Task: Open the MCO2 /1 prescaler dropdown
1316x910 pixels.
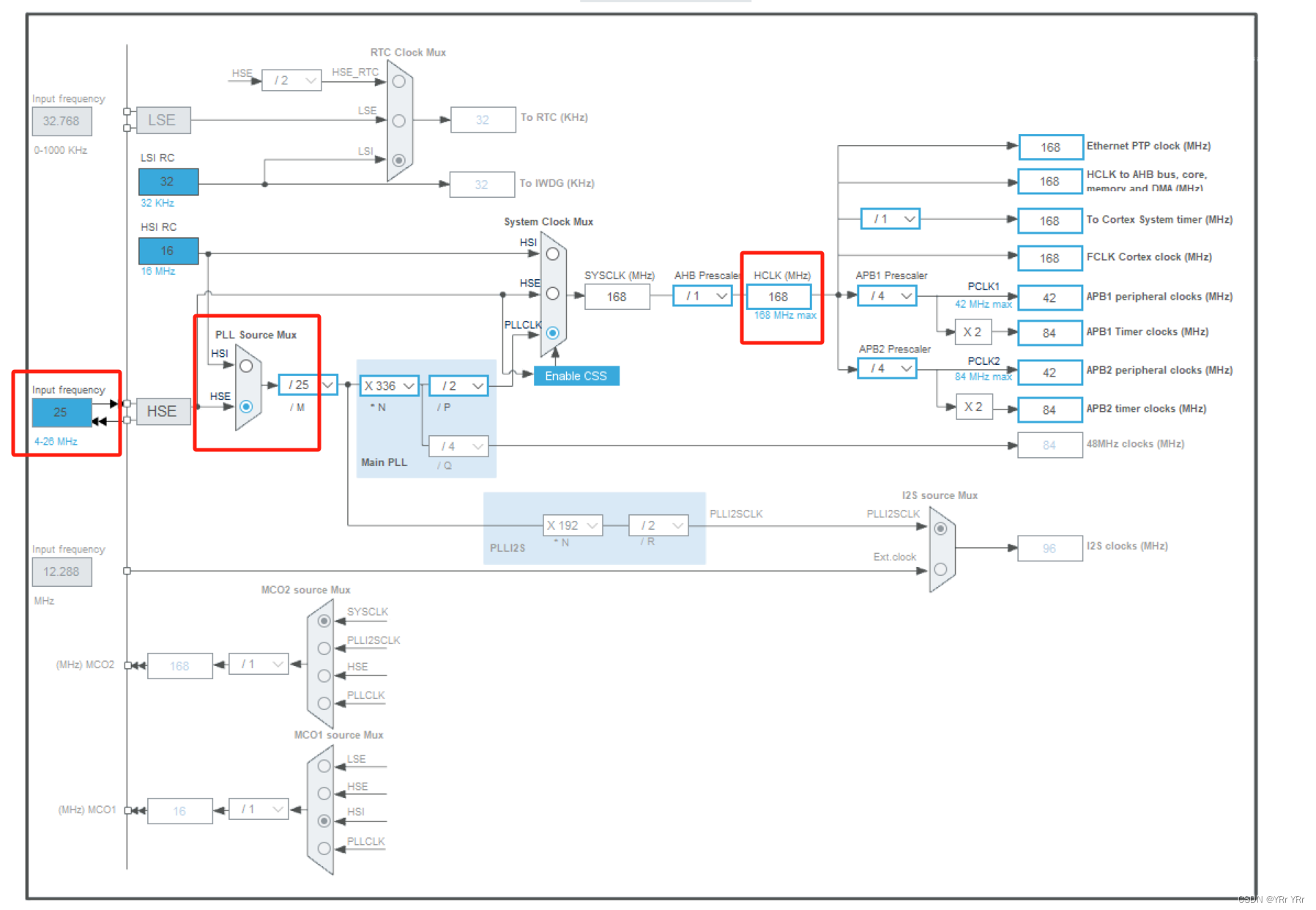Action: [x=259, y=664]
